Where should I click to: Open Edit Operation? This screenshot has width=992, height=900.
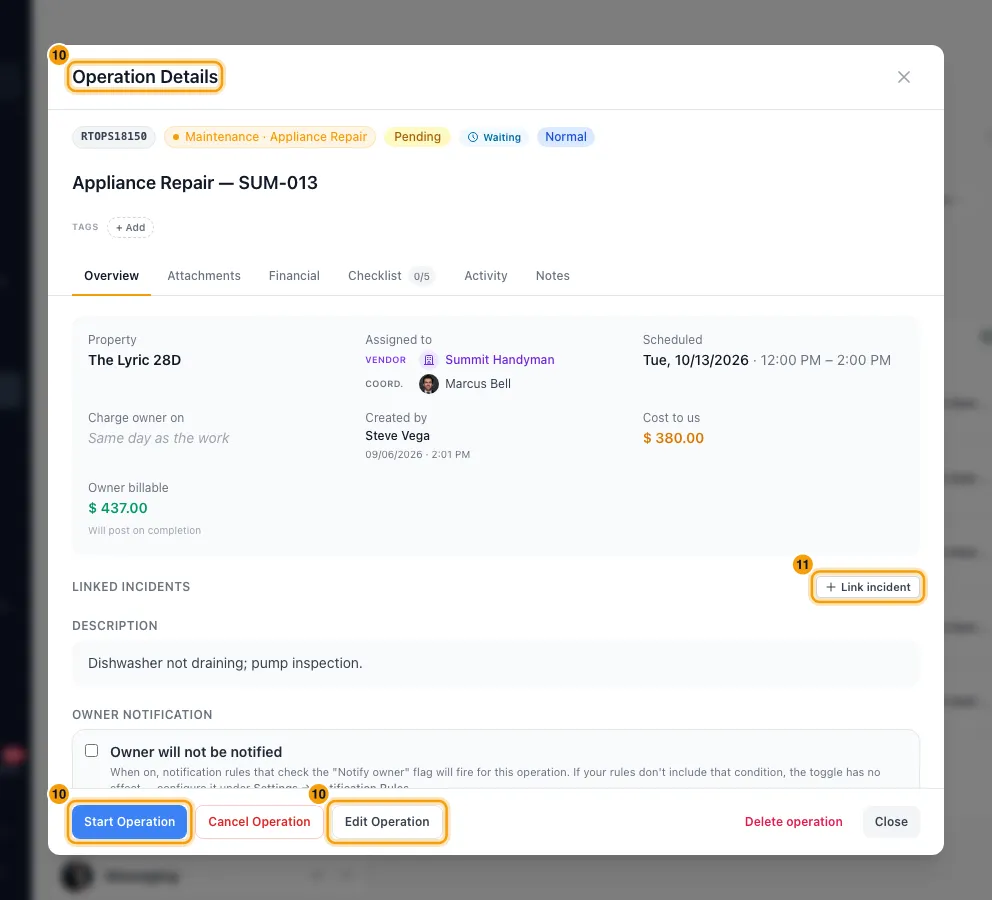pyautogui.click(x=387, y=822)
